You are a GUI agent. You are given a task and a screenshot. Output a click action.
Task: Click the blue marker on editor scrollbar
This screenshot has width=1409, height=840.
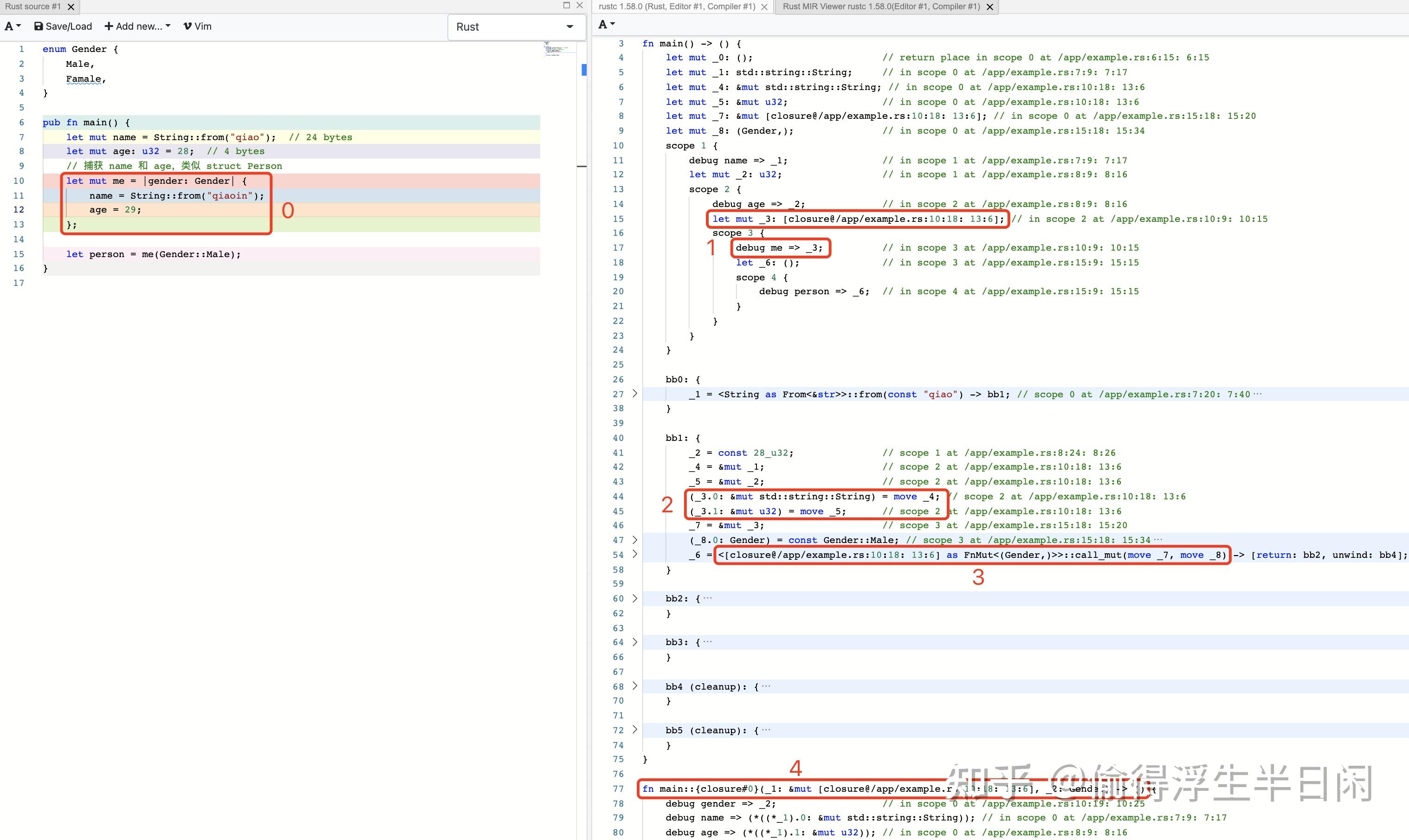pyautogui.click(x=584, y=70)
